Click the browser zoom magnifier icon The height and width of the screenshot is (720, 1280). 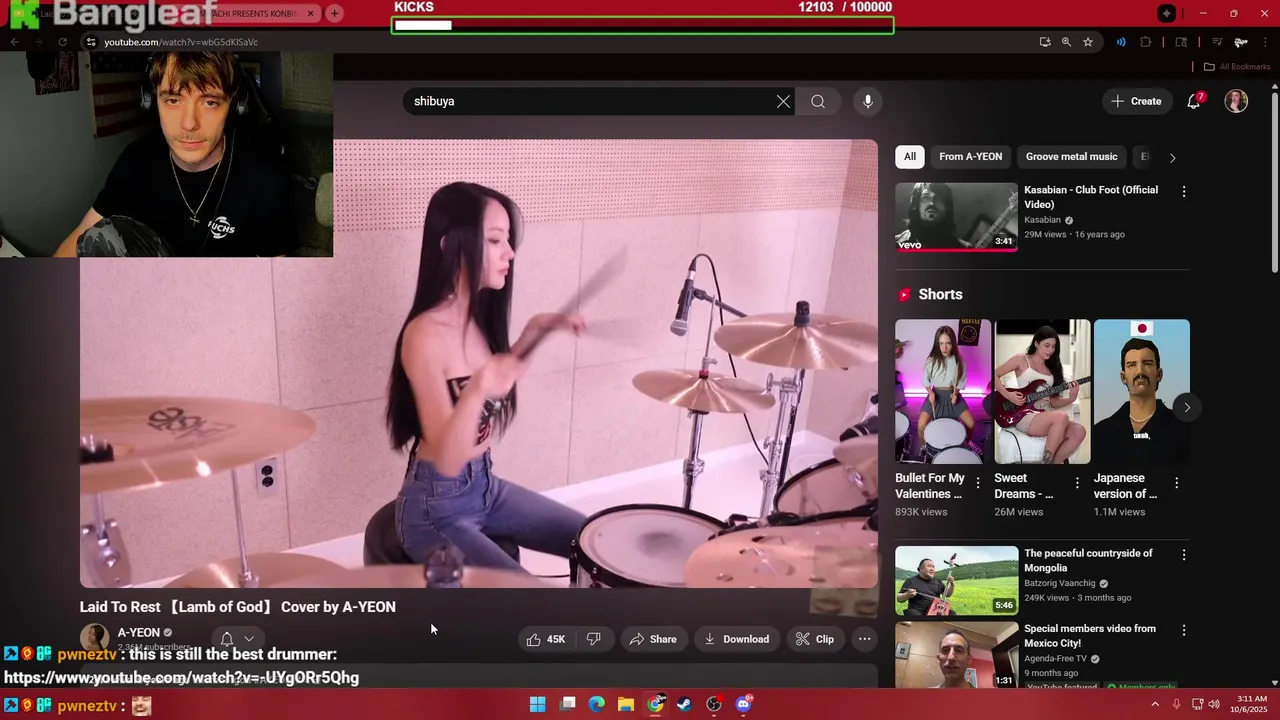[x=1066, y=42]
